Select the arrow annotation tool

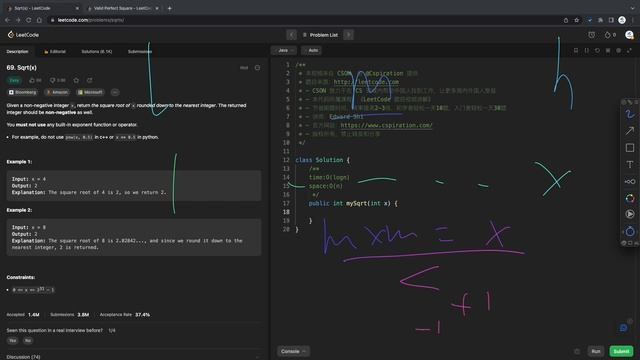point(630,131)
